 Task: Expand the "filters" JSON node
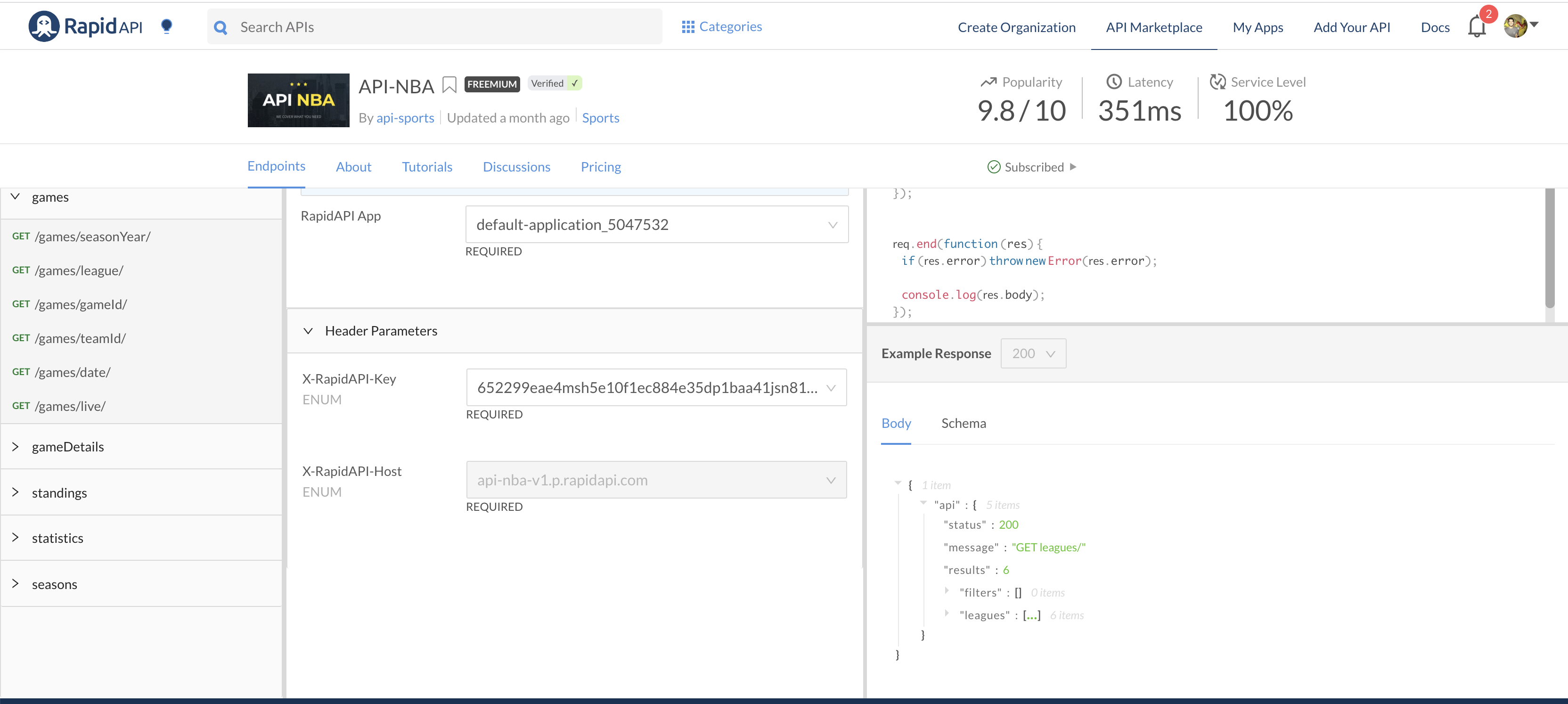click(x=947, y=591)
